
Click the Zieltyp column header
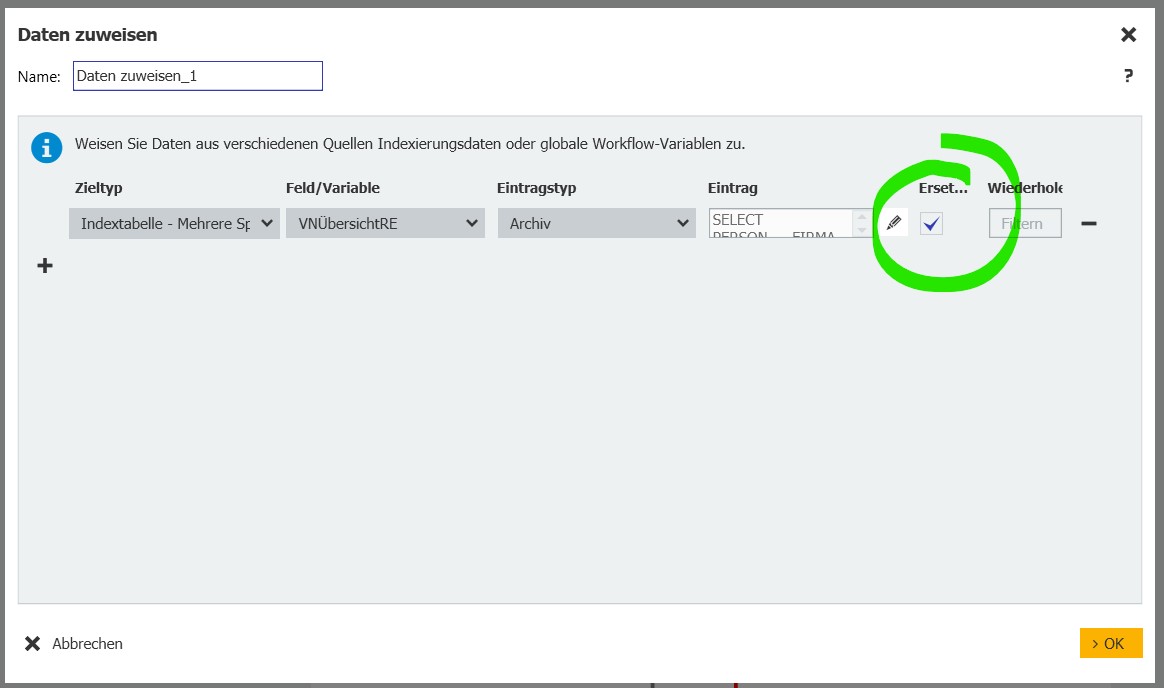tap(99, 188)
